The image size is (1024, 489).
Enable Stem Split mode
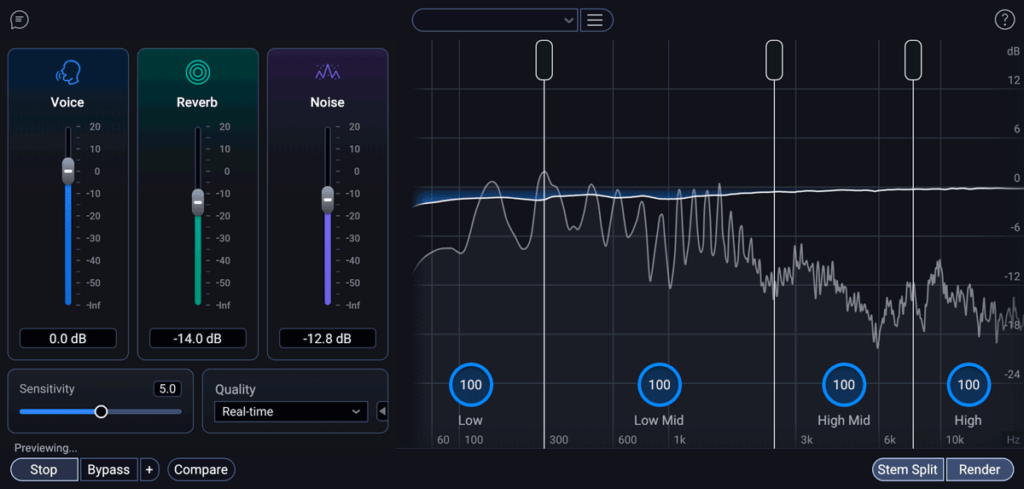tap(908, 470)
